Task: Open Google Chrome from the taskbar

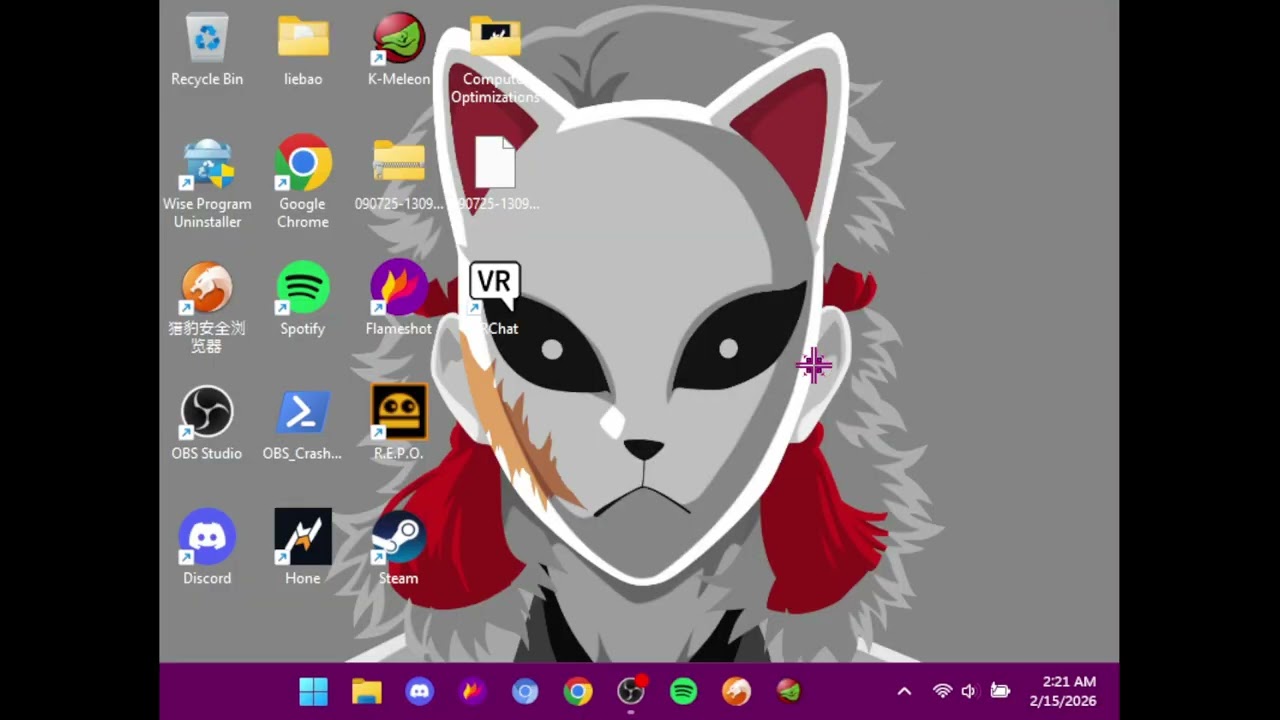Action: pyautogui.click(x=578, y=691)
